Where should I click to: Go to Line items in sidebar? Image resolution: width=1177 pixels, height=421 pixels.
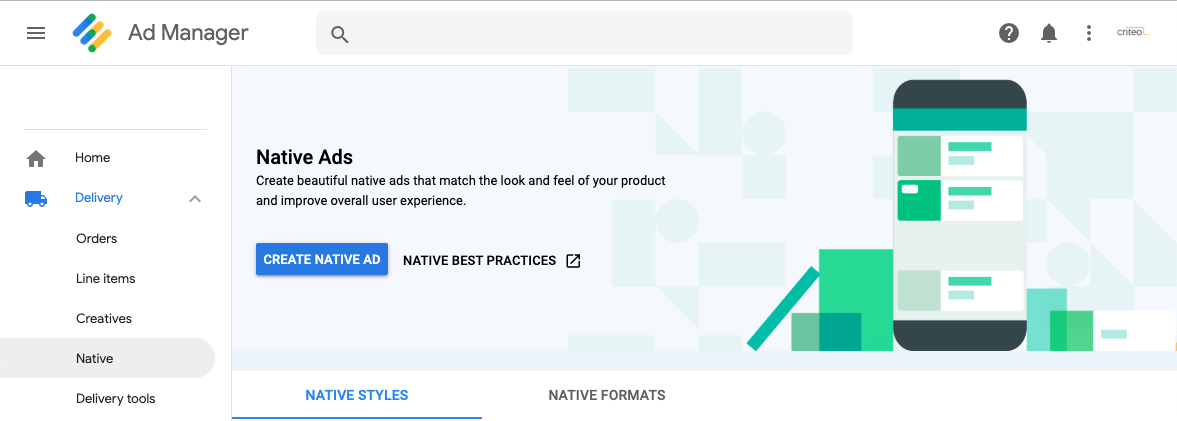pyautogui.click(x=106, y=278)
